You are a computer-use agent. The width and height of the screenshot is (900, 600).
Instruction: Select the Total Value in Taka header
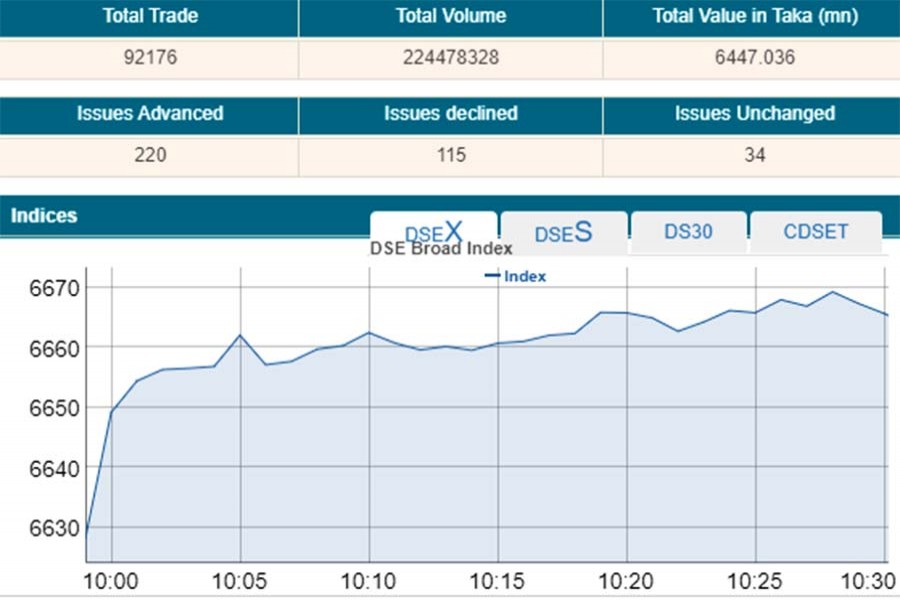point(751,17)
